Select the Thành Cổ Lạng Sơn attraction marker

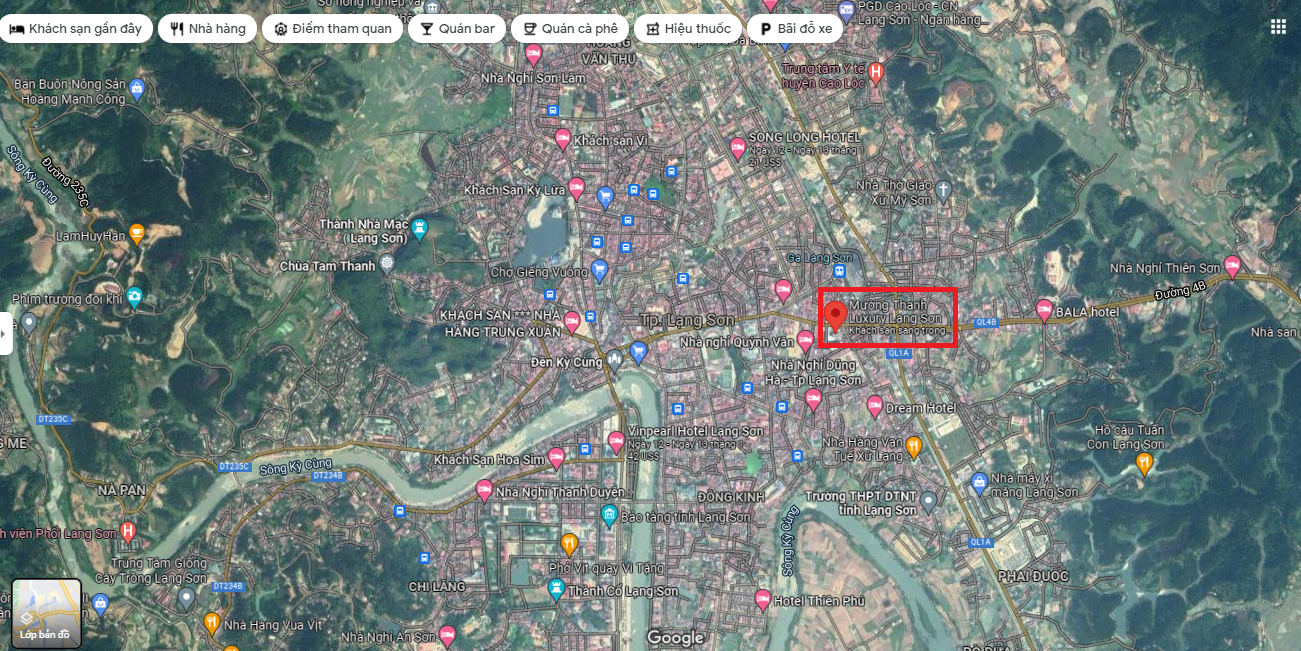557,590
